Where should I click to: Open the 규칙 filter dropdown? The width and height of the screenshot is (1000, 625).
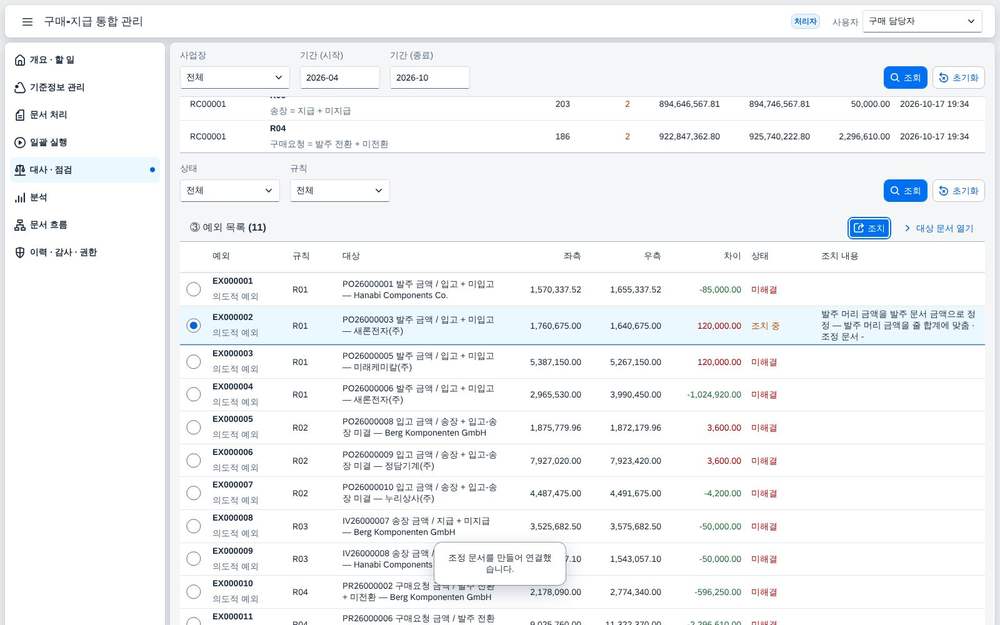(x=339, y=191)
